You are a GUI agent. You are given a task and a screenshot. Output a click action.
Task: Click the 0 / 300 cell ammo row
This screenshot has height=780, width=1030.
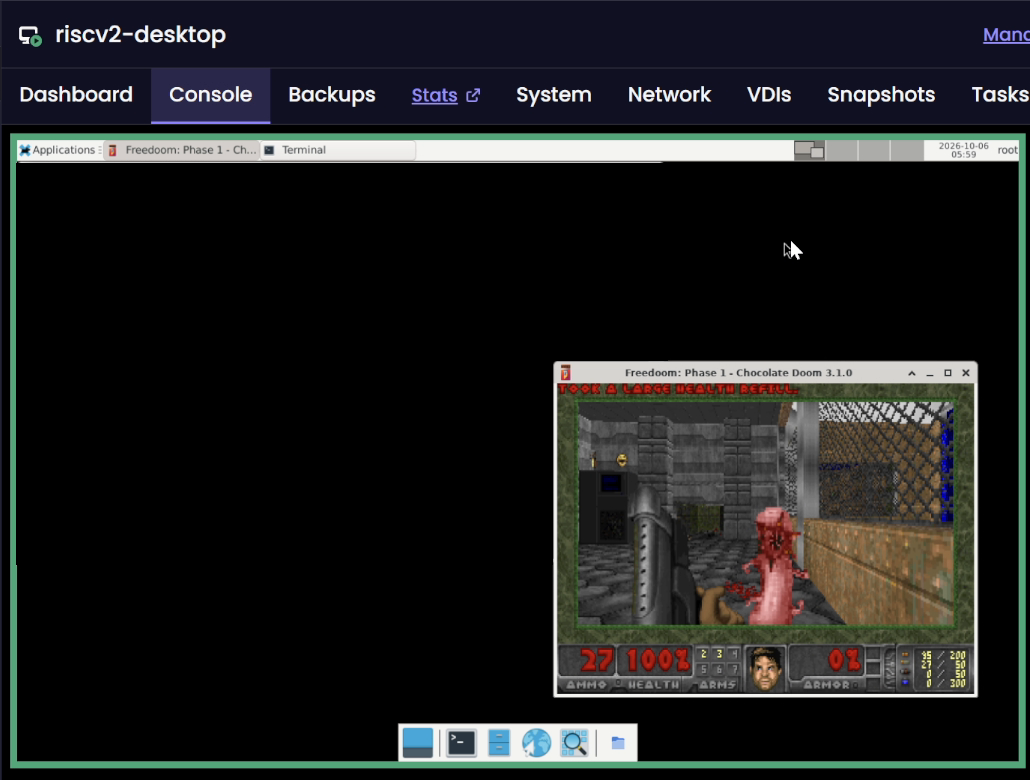pos(943,683)
